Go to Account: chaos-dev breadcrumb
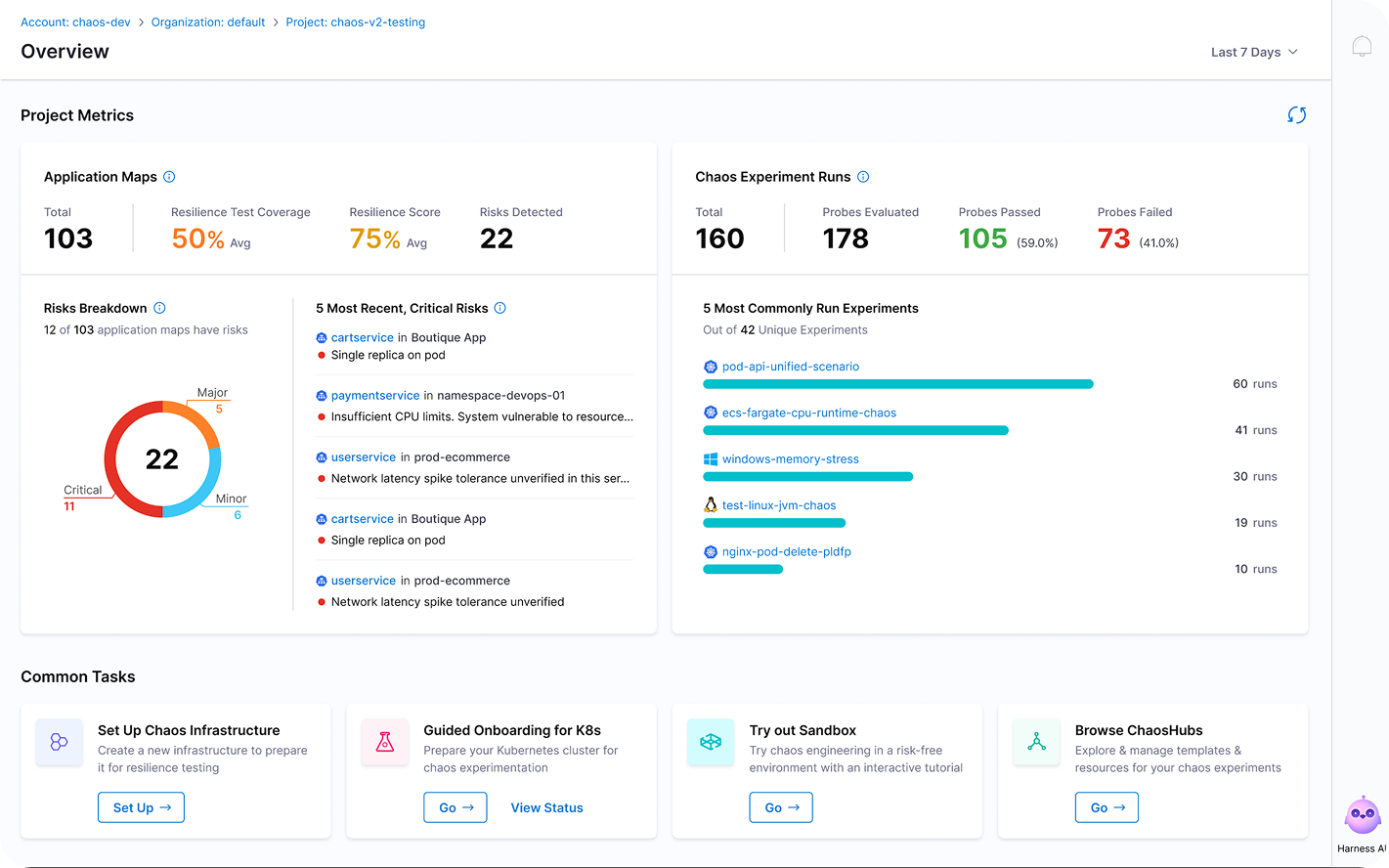 75,22
